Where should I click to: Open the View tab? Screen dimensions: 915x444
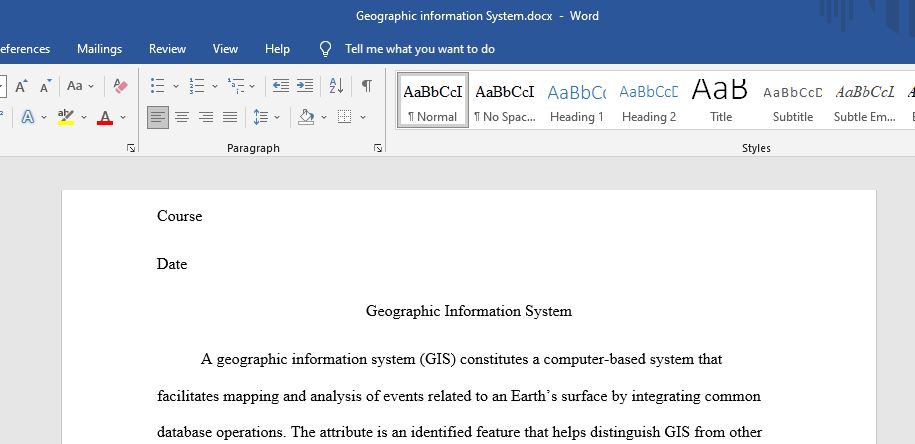pyautogui.click(x=225, y=49)
